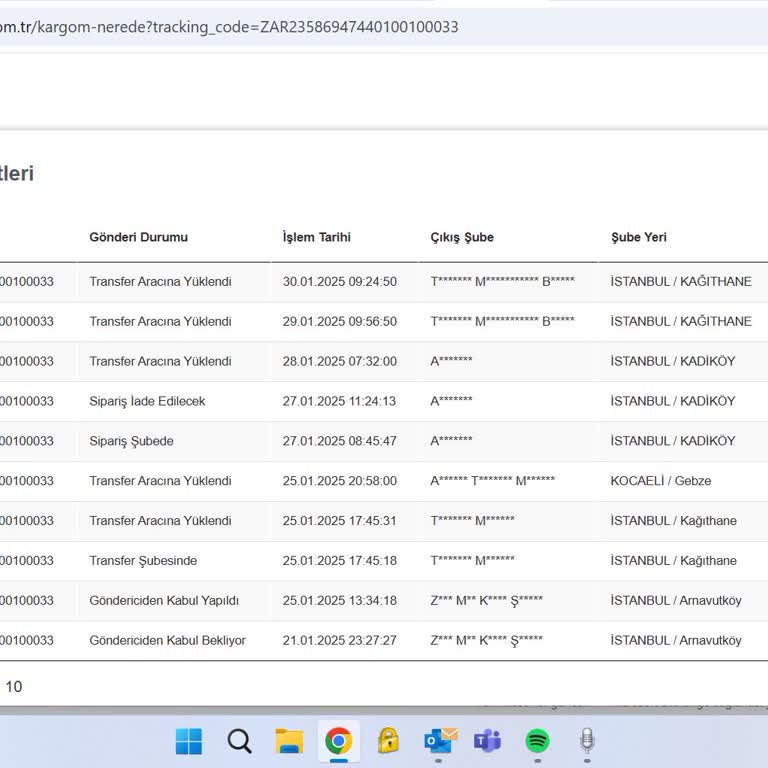The image size is (768, 768).
Task: Click the Çıkış Şube column header
Action: coord(462,237)
